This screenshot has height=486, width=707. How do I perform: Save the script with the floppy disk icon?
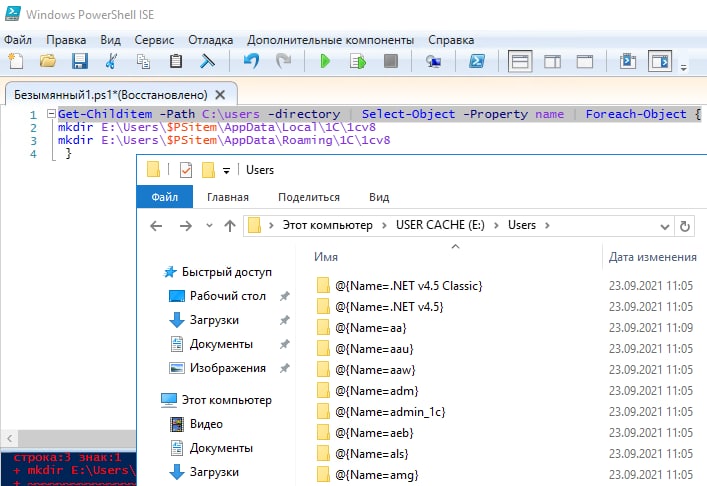[80, 61]
